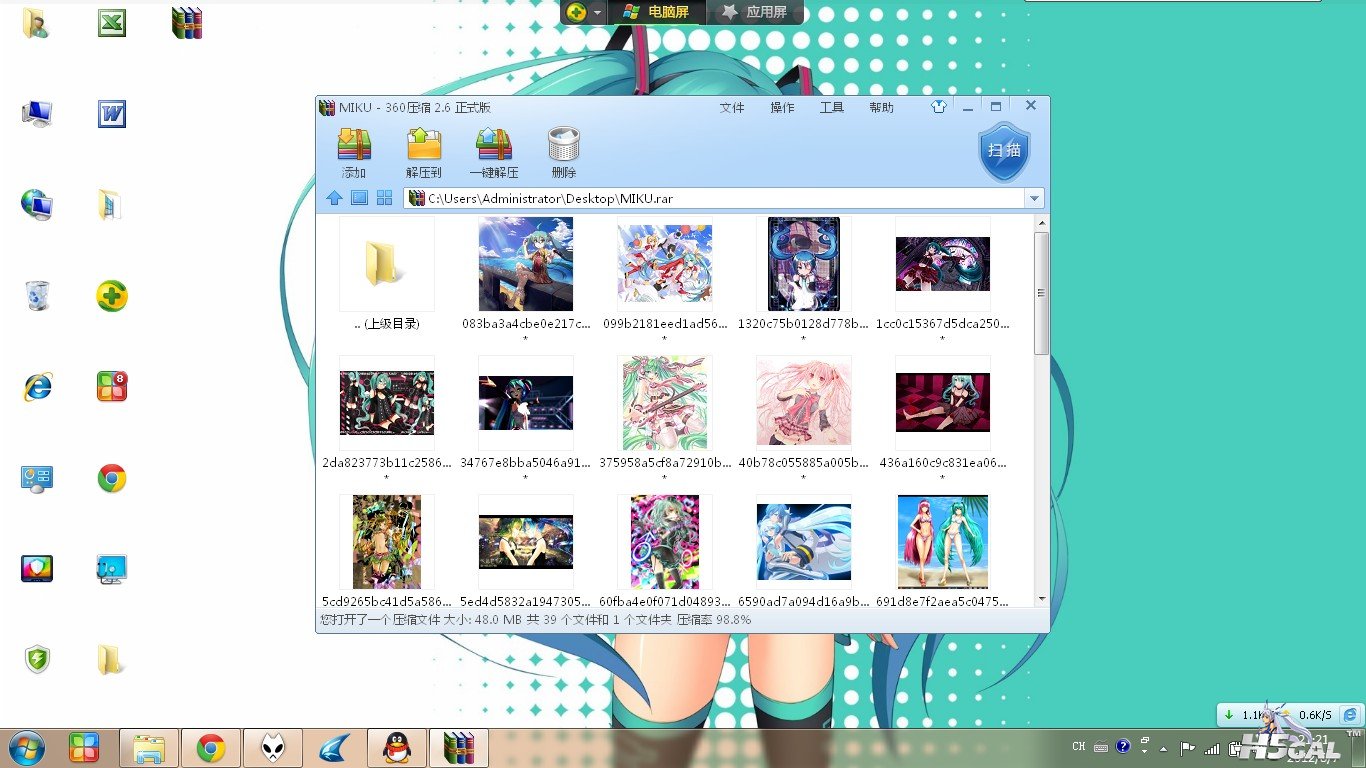Open the stacked books archive desktop icon
1366x768 pixels.
click(187, 23)
